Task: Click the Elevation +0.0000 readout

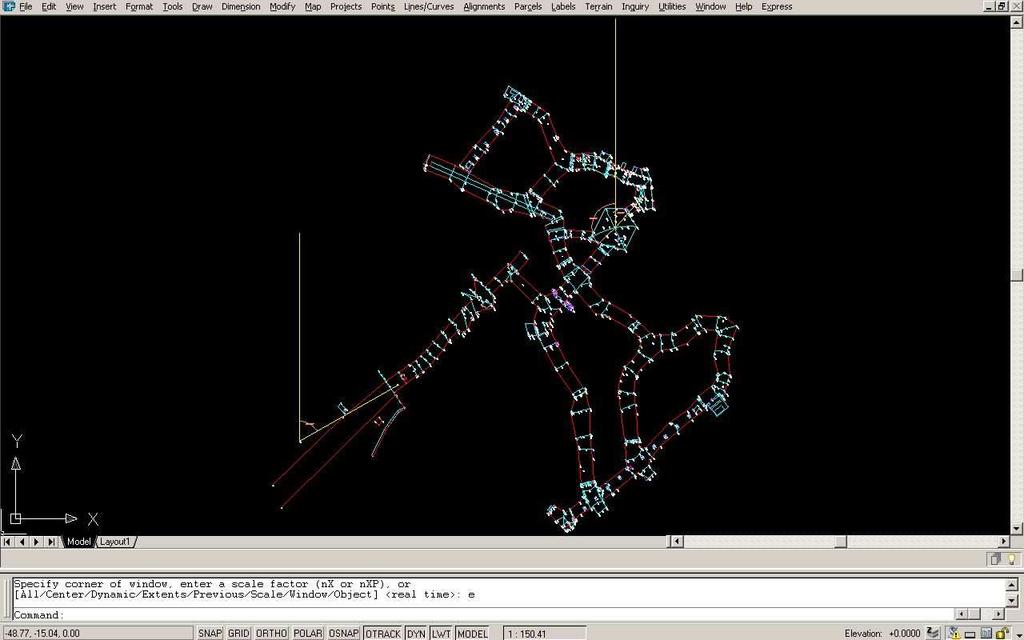Action: pyautogui.click(x=882, y=633)
